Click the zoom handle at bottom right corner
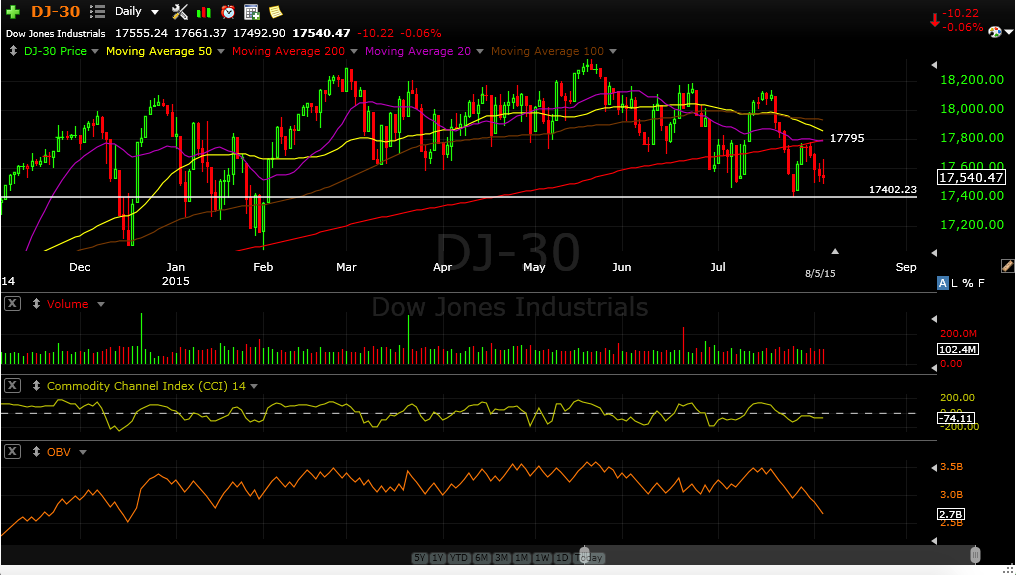1016x575 pixels. (975, 555)
